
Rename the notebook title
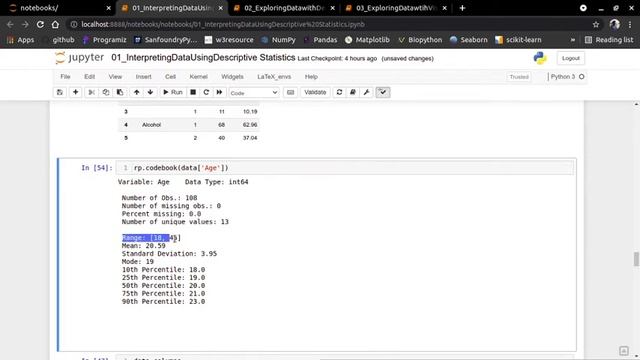click(203, 58)
